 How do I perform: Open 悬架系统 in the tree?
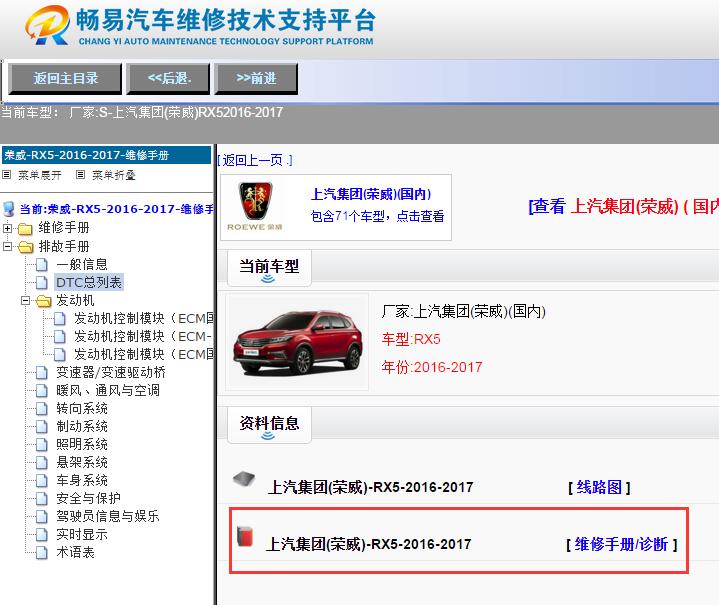pos(82,462)
